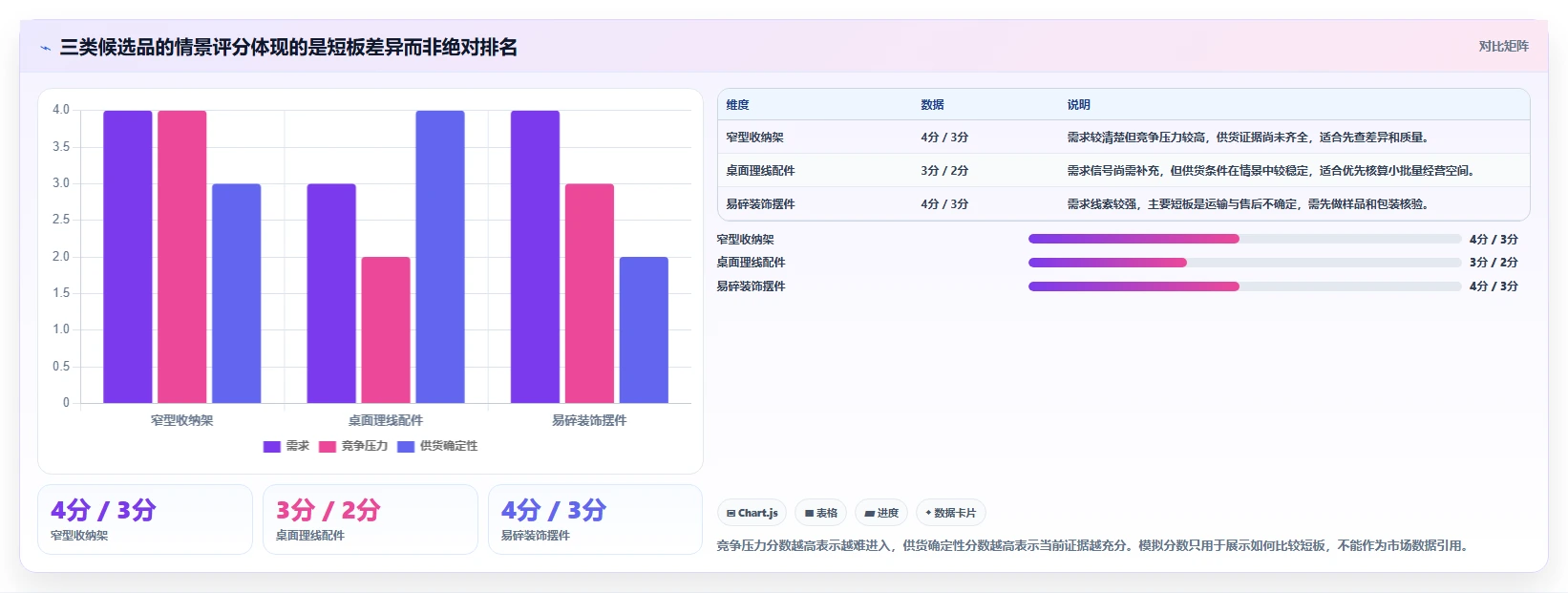Click the 桌面理线配件 3分 / 2分 stat card

[x=371, y=519]
